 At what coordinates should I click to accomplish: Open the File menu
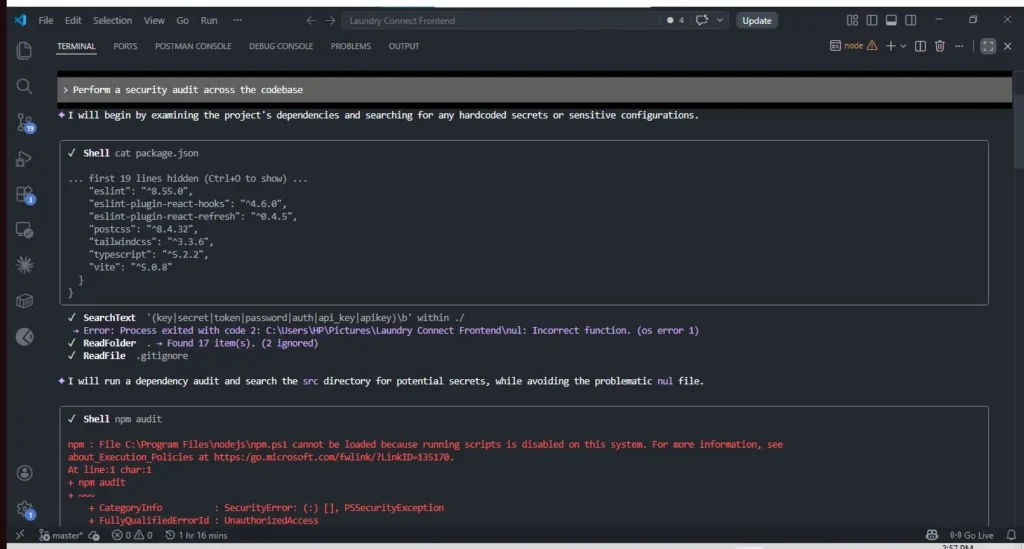46,20
